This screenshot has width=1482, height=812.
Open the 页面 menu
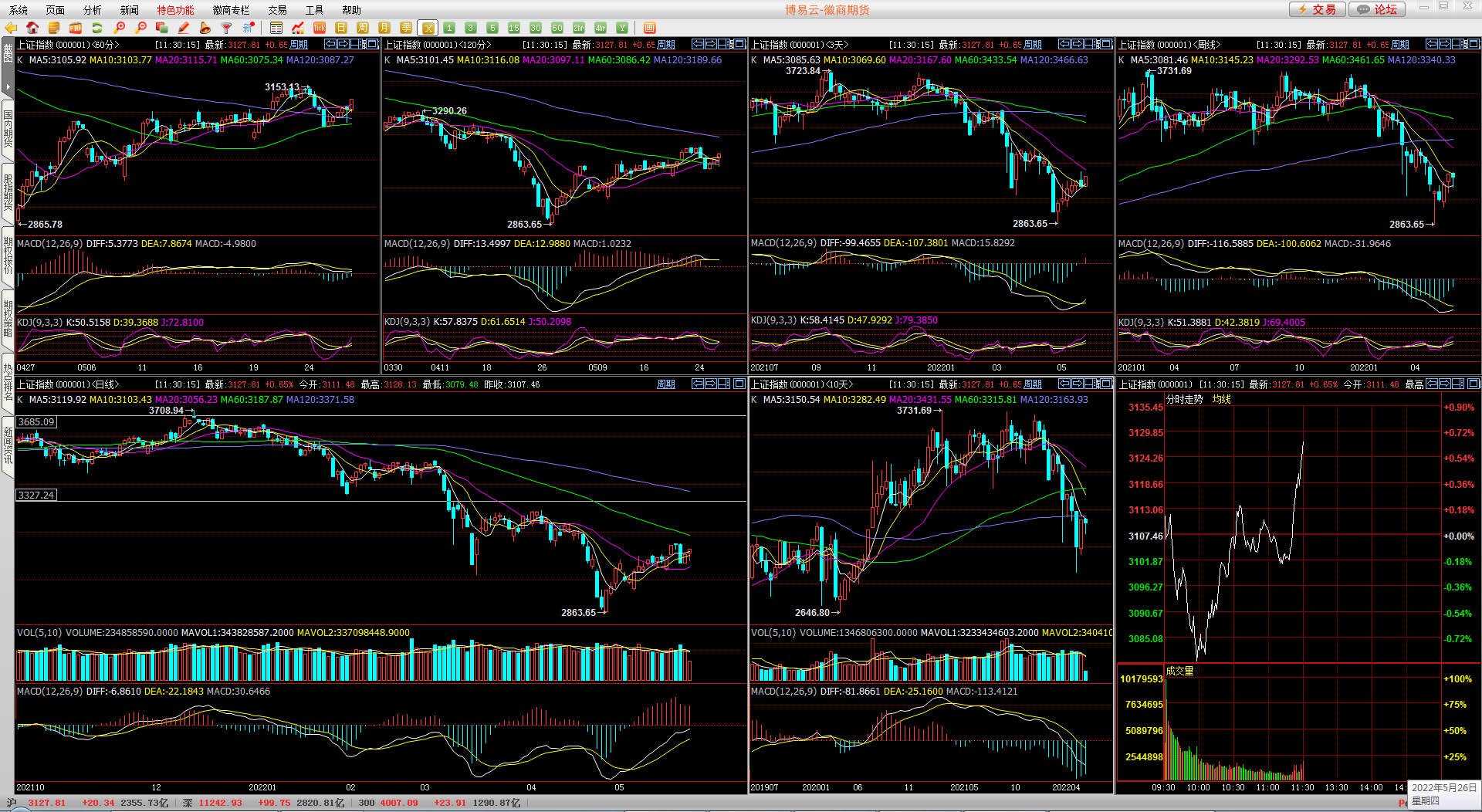tap(56, 10)
